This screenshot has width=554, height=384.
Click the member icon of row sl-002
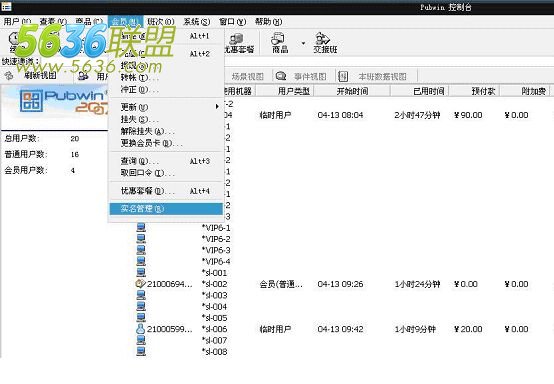pos(141,284)
